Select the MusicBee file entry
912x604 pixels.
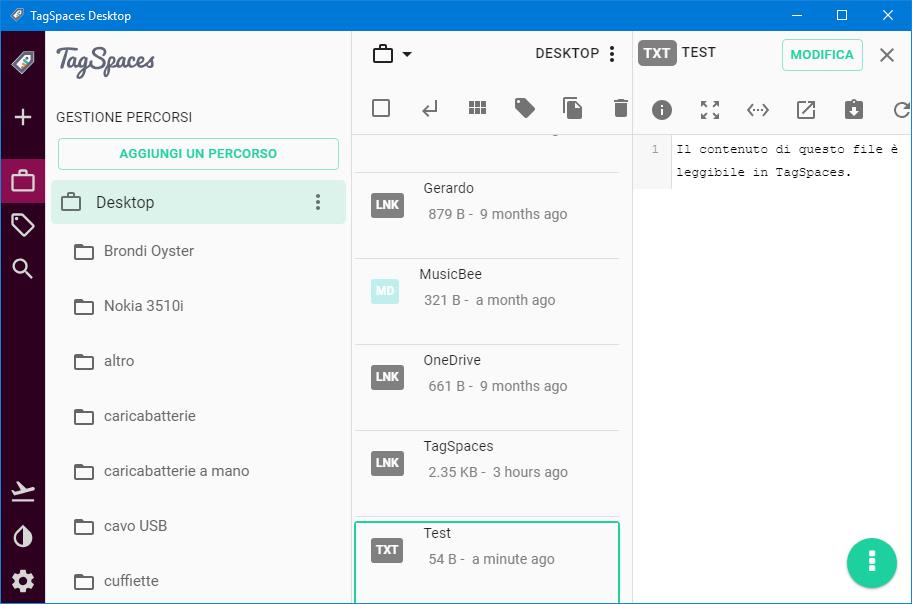tap(487, 301)
